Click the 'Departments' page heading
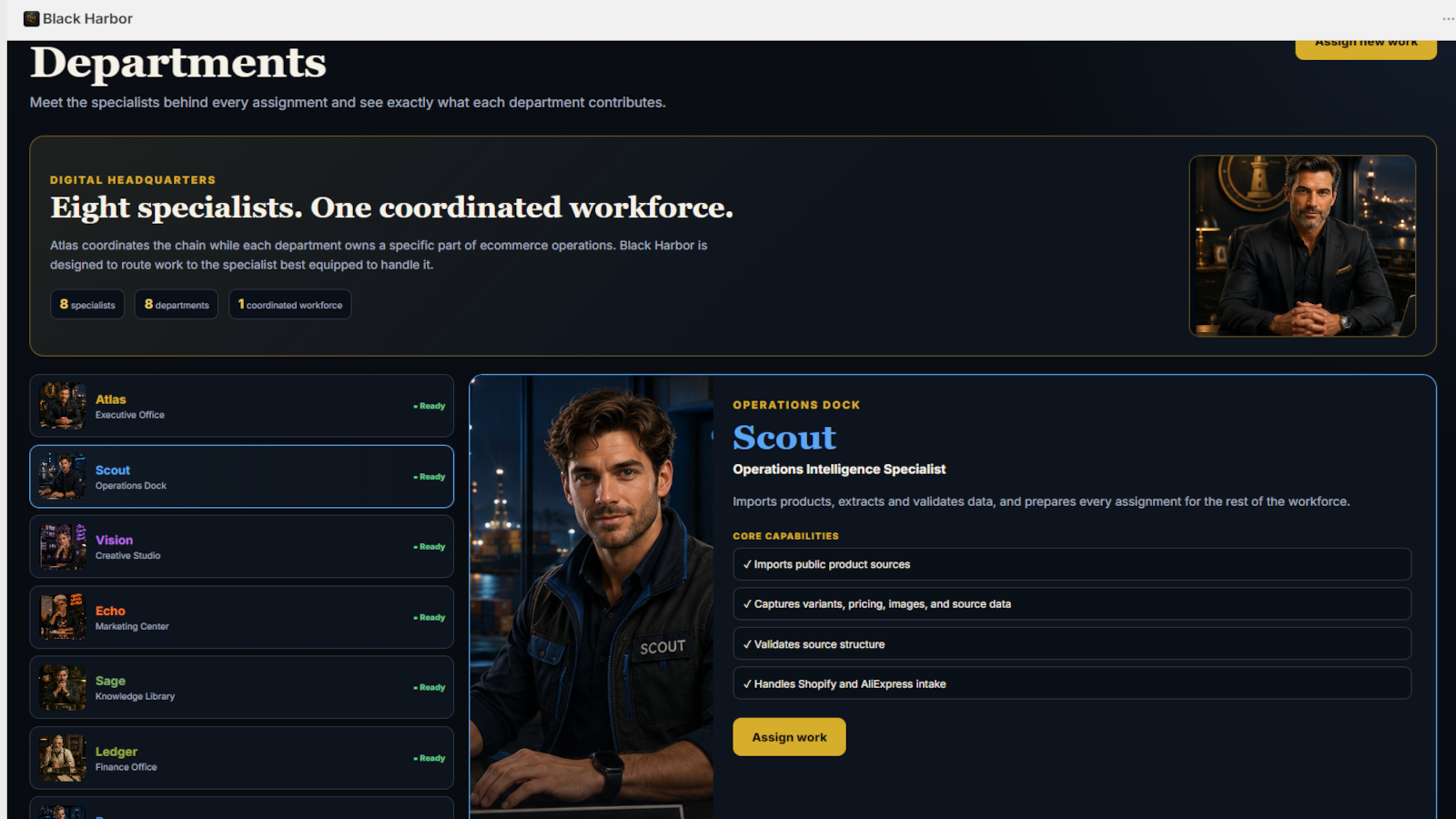1456x819 pixels. click(178, 63)
